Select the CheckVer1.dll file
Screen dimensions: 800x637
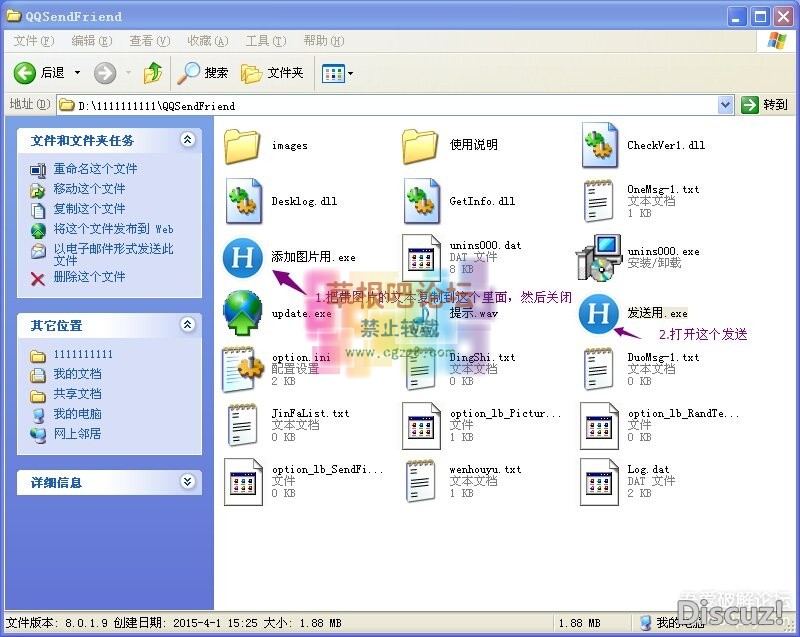click(x=598, y=145)
